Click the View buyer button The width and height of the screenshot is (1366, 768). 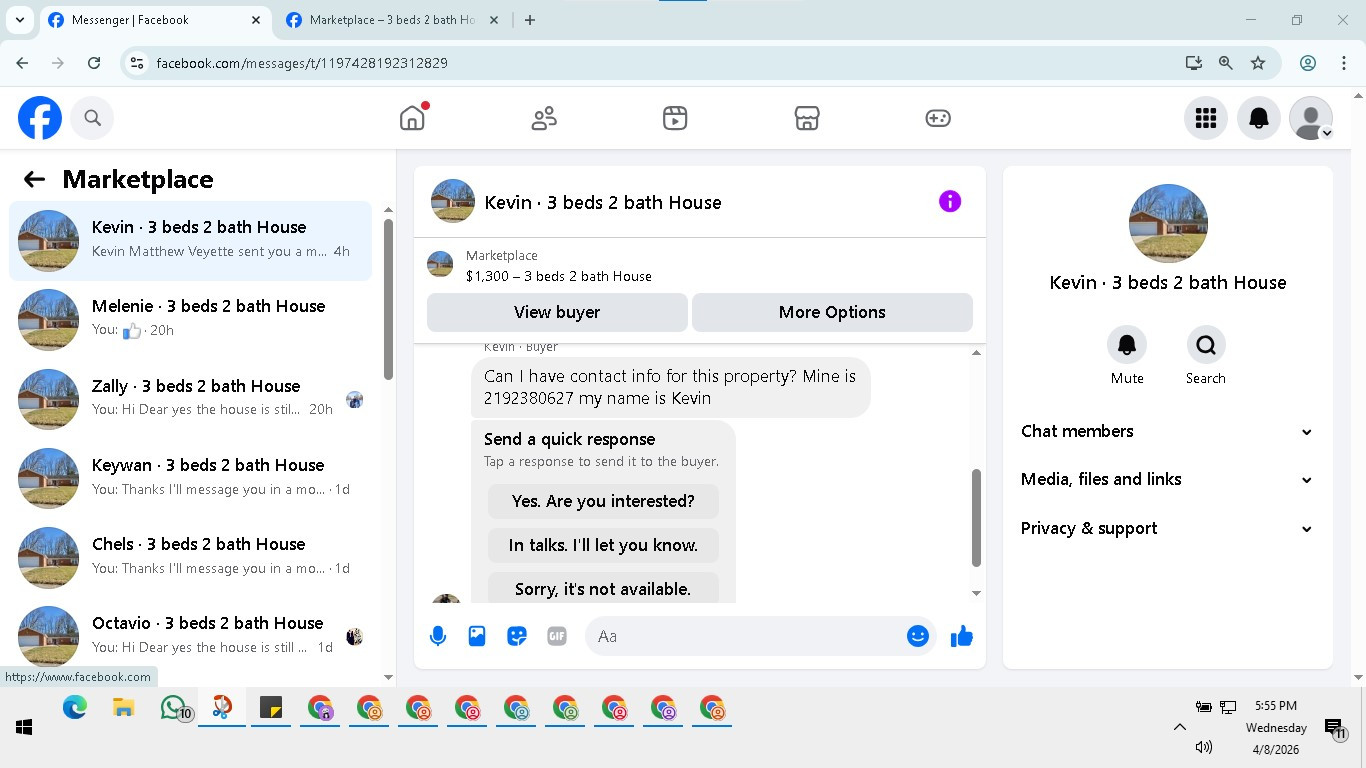(557, 312)
